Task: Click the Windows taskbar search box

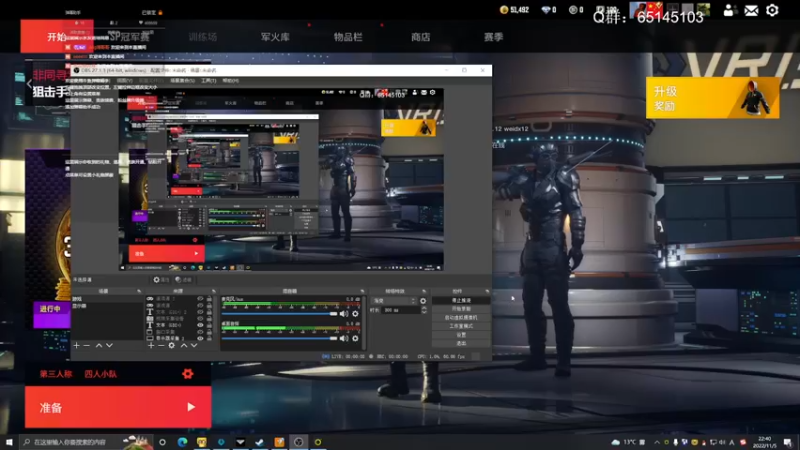Action: (84, 442)
